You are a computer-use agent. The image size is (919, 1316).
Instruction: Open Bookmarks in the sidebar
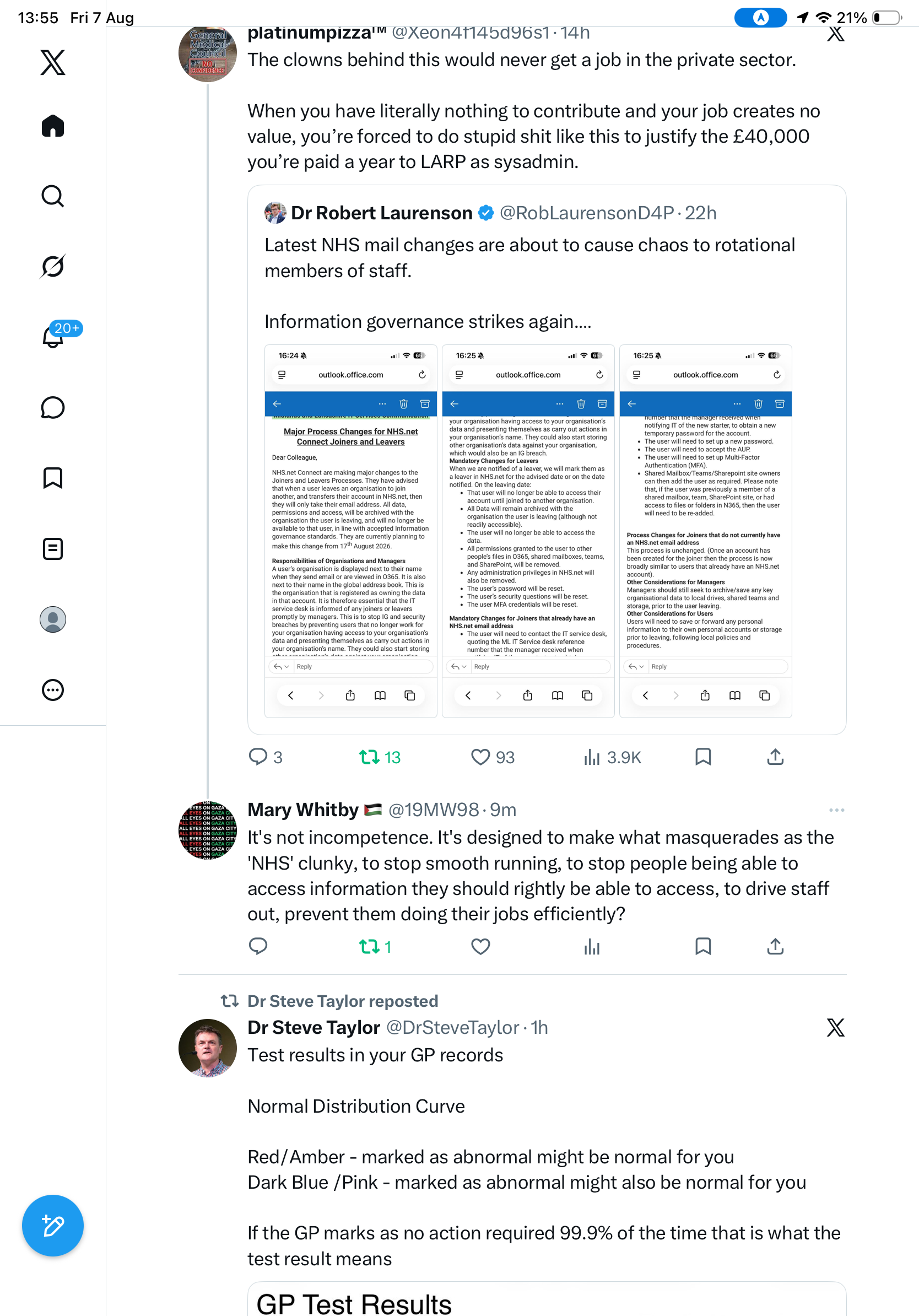(53, 477)
